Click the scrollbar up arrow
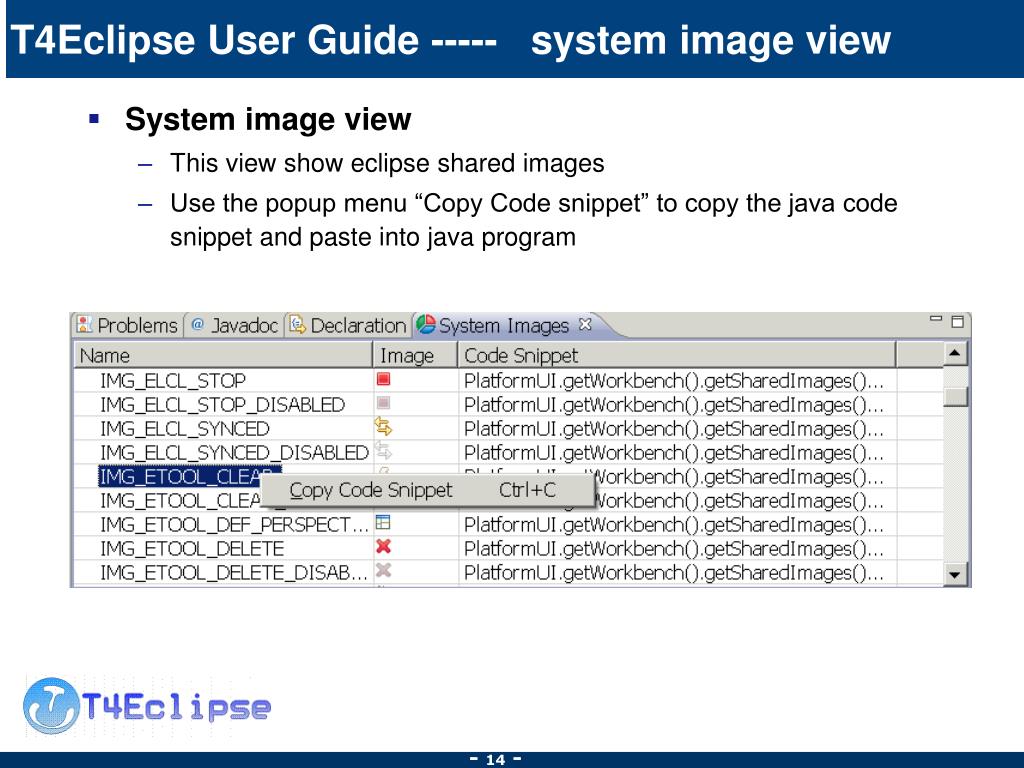This screenshot has height=768, width=1024. pyautogui.click(x=955, y=354)
